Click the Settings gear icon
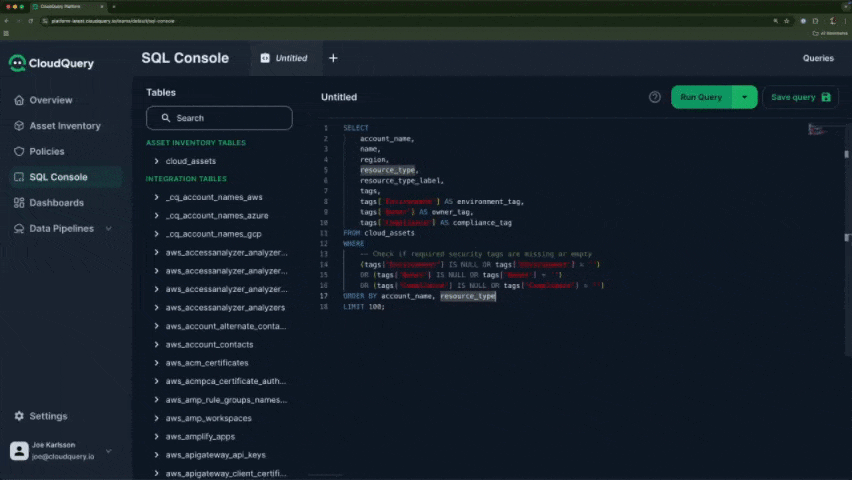Screen dimensions: 852x480 19,416
